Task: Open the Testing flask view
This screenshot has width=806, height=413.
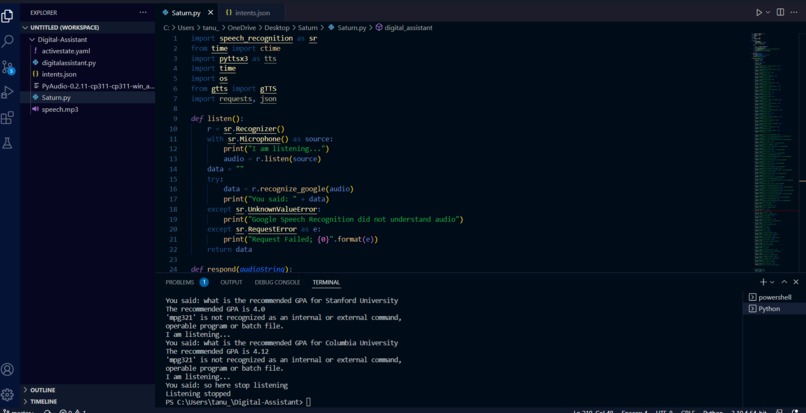Action: click(7, 143)
